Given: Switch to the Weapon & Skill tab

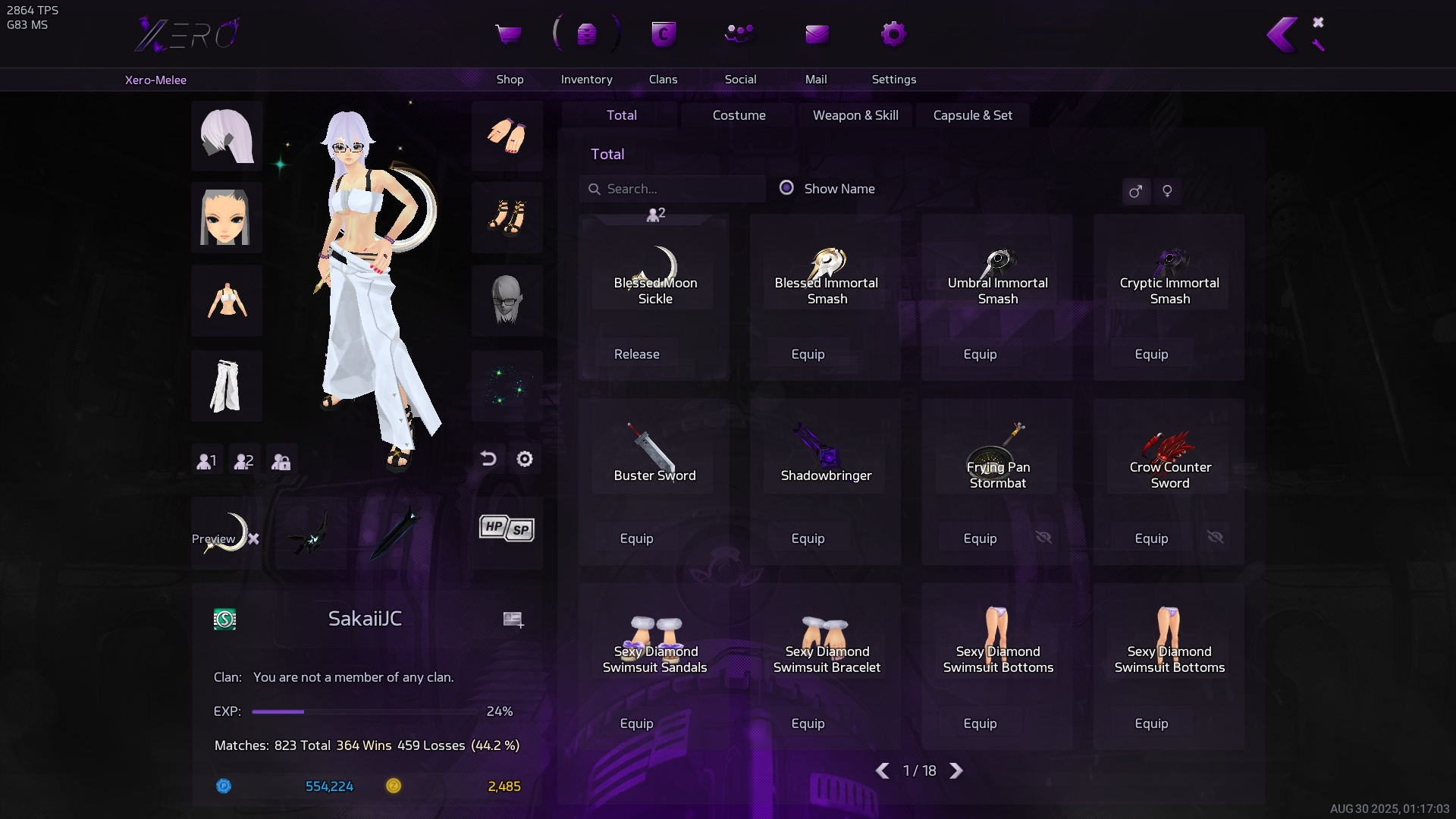Looking at the screenshot, I should coord(855,115).
